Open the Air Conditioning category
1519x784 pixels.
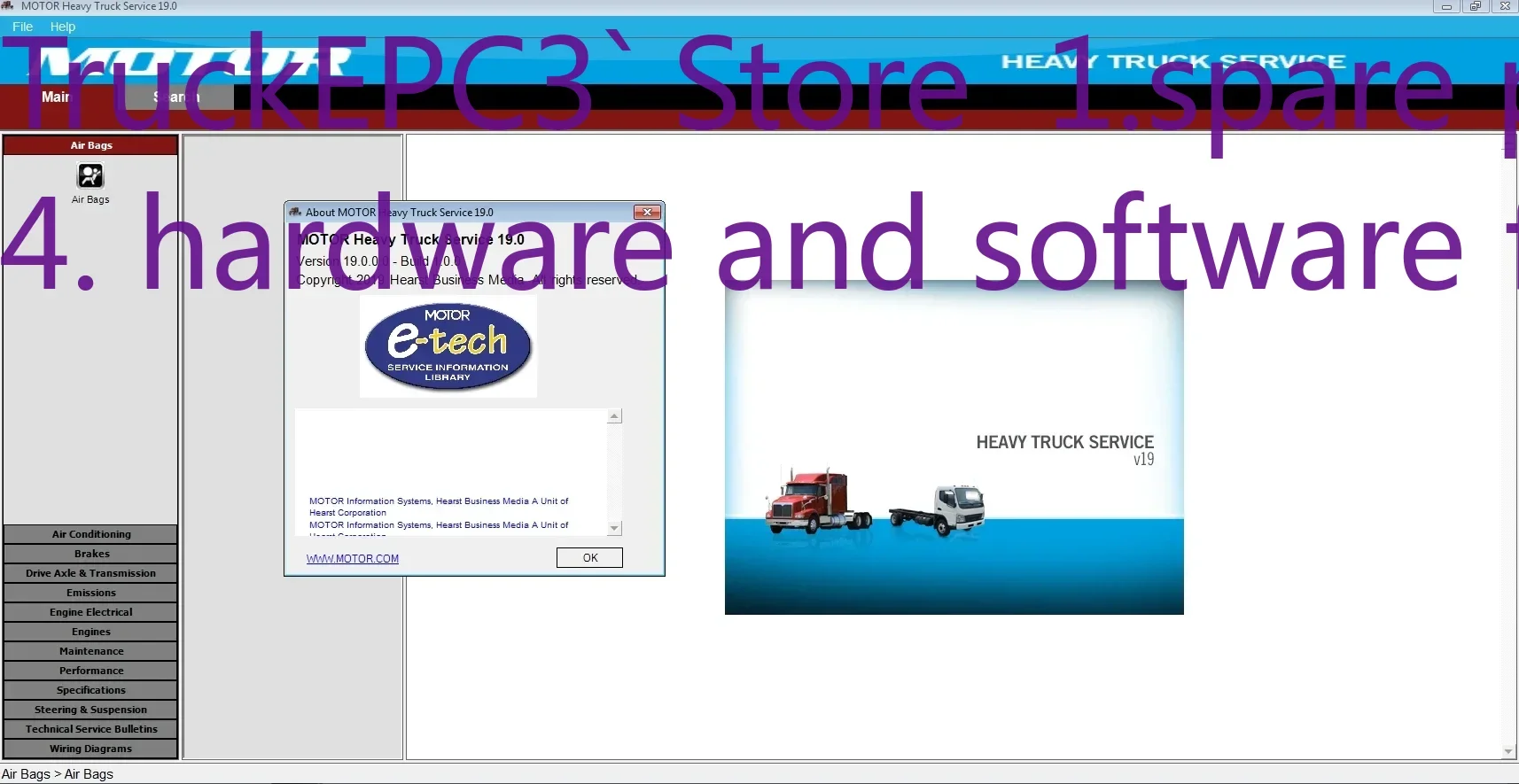point(91,534)
